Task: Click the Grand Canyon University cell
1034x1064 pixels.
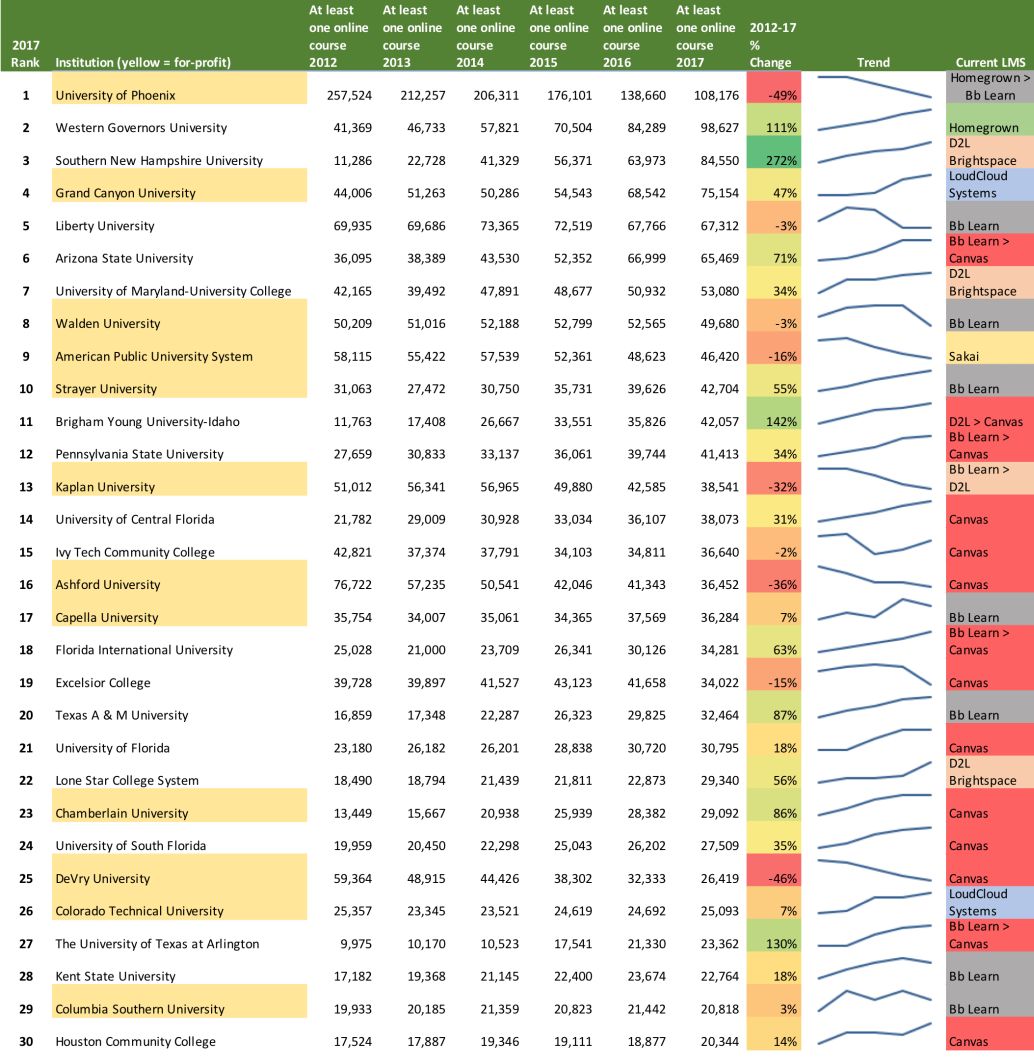Action: 179,185
